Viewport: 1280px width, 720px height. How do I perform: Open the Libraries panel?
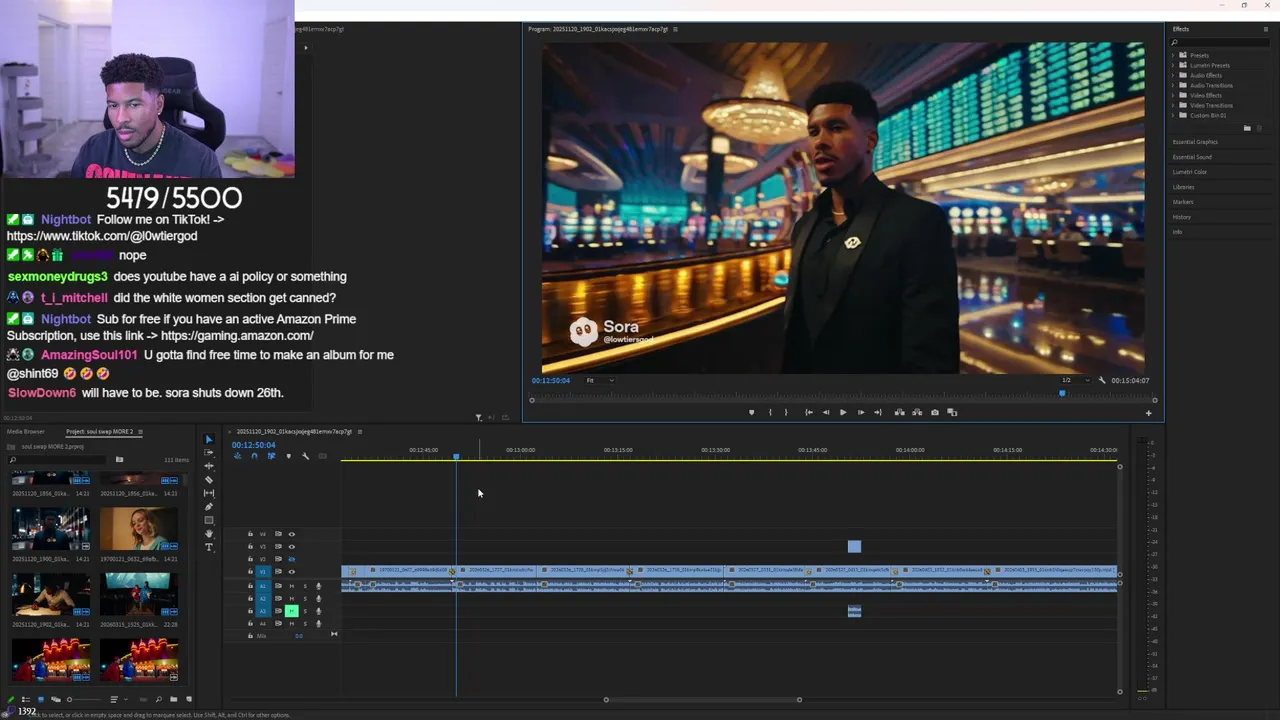[1183, 187]
